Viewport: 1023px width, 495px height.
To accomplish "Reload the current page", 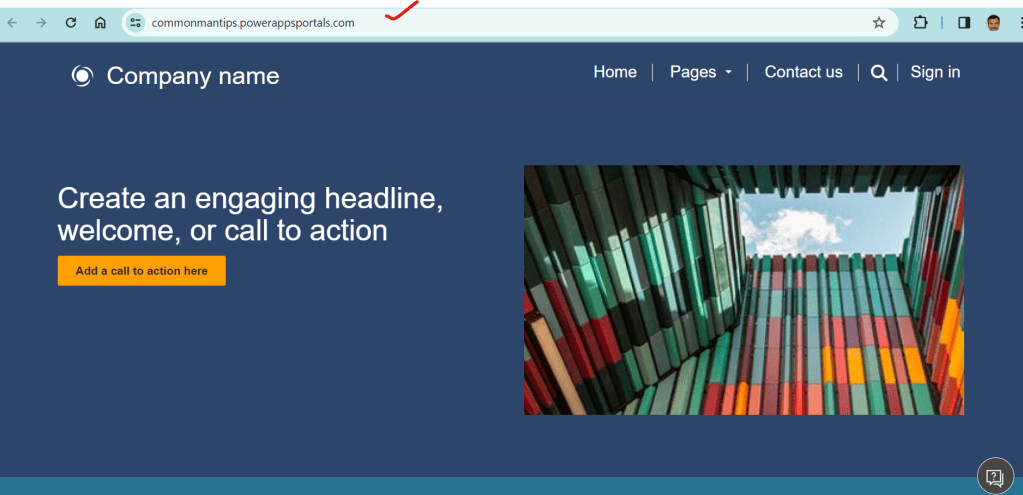I will [x=71, y=22].
